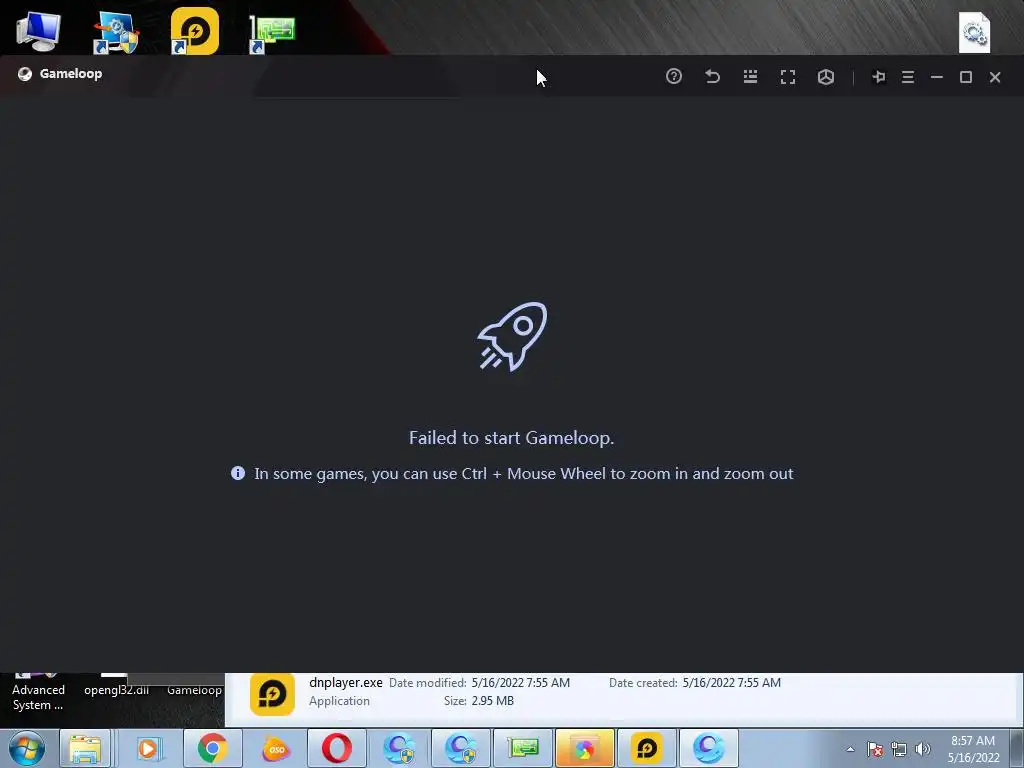This screenshot has height=768, width=1024.
Task: Open Opera browser from the taskbar
Action: pos(337,748)
